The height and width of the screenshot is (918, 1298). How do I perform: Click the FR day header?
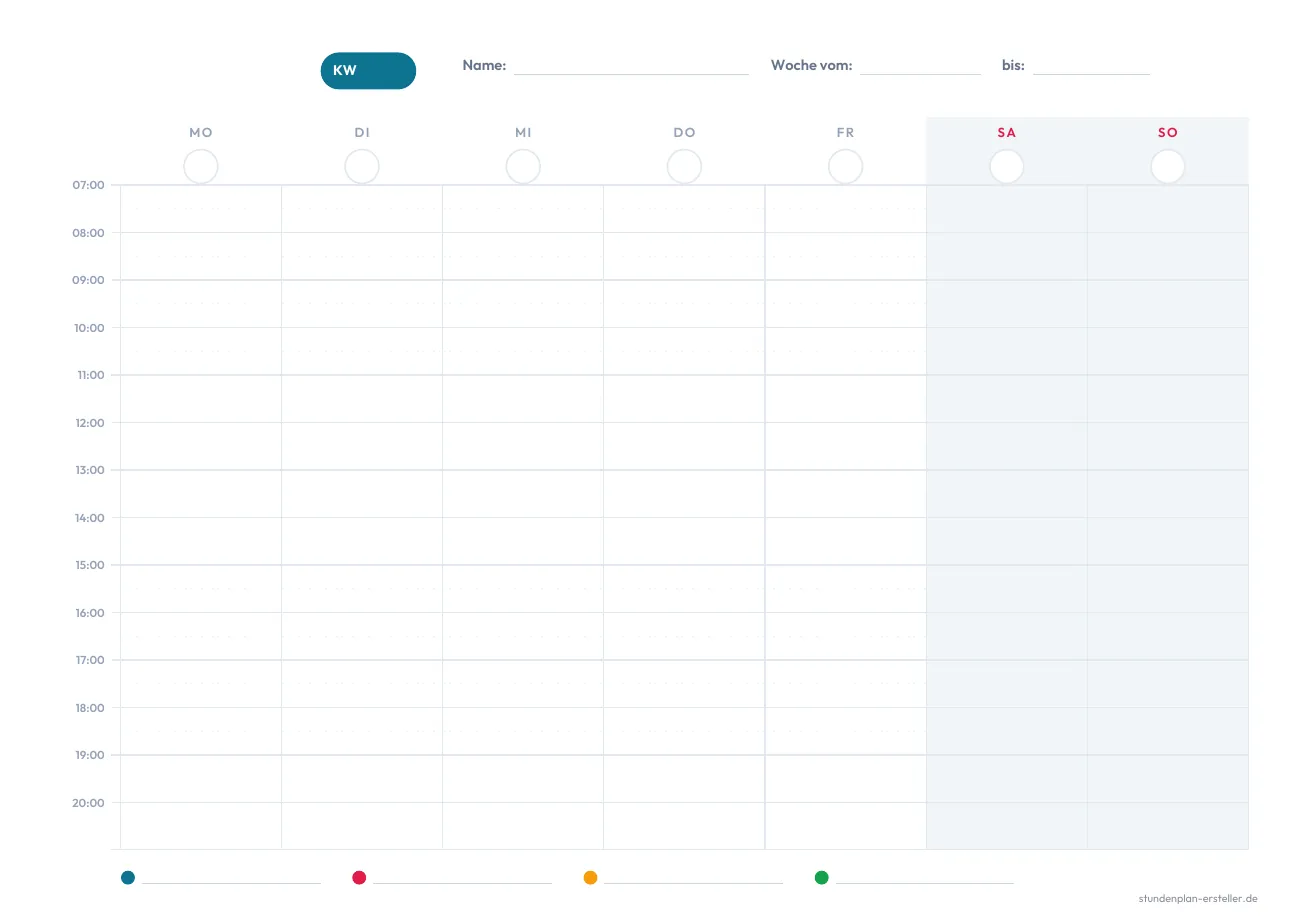845,132
